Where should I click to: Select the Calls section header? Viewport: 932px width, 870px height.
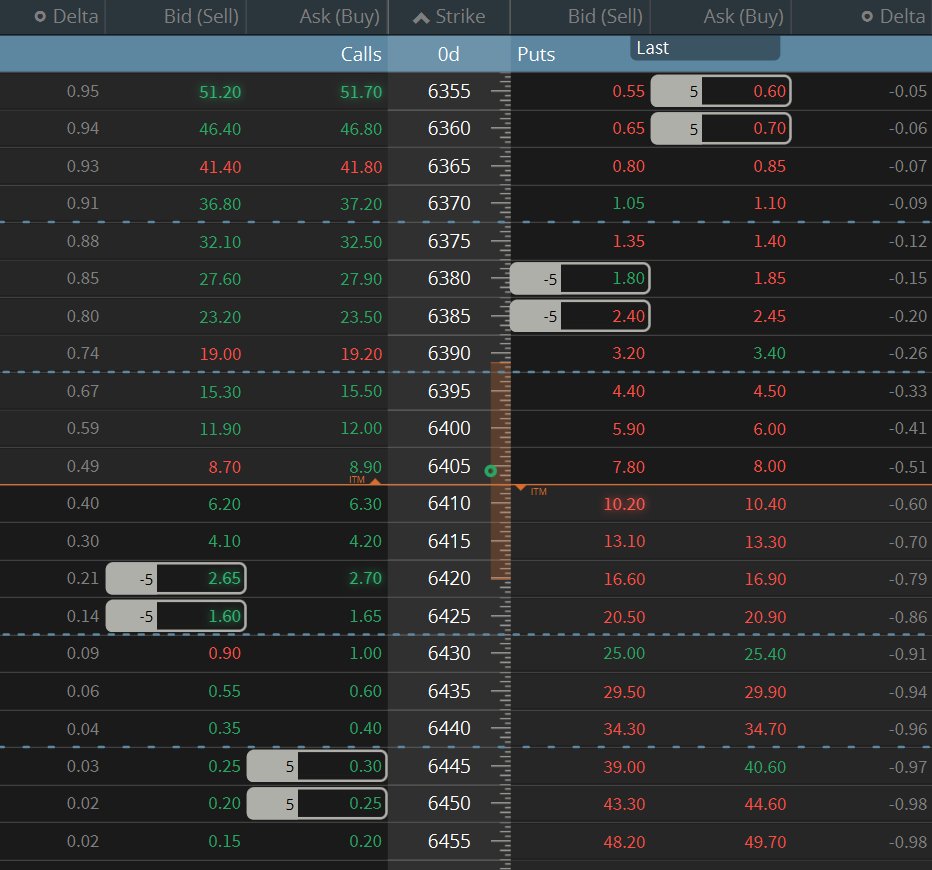point(361,54)
